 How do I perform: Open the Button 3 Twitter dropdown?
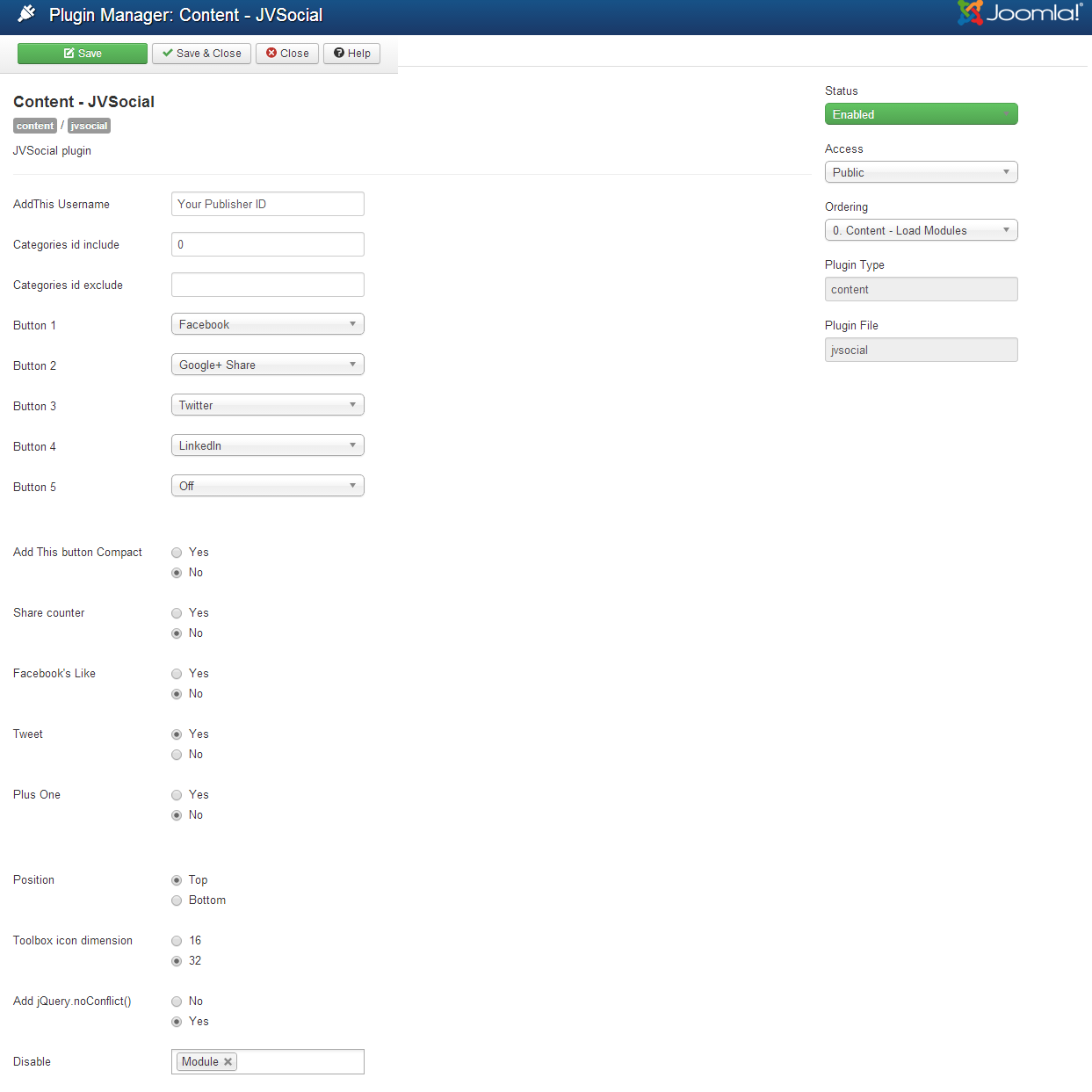(x=268, y=405)
